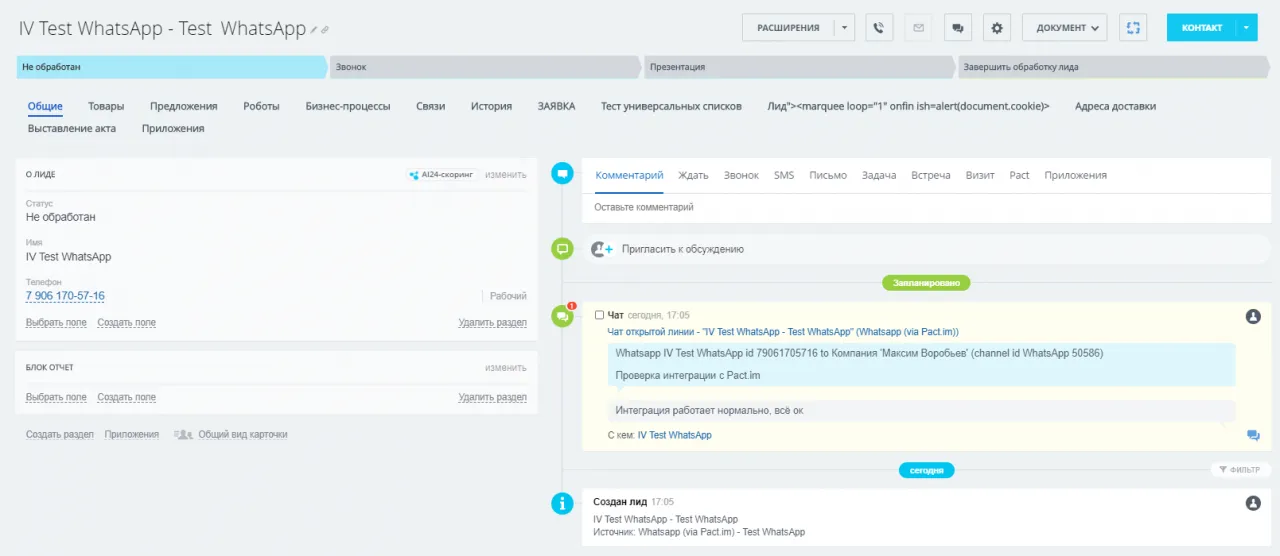Click Пригласить к обсуждению

coord(682,249)
